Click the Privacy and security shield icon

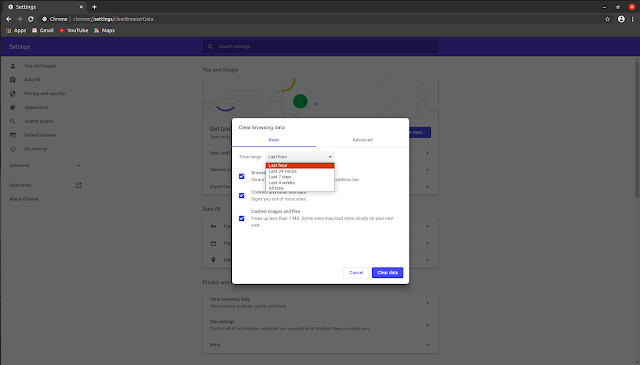pos(13,93)
